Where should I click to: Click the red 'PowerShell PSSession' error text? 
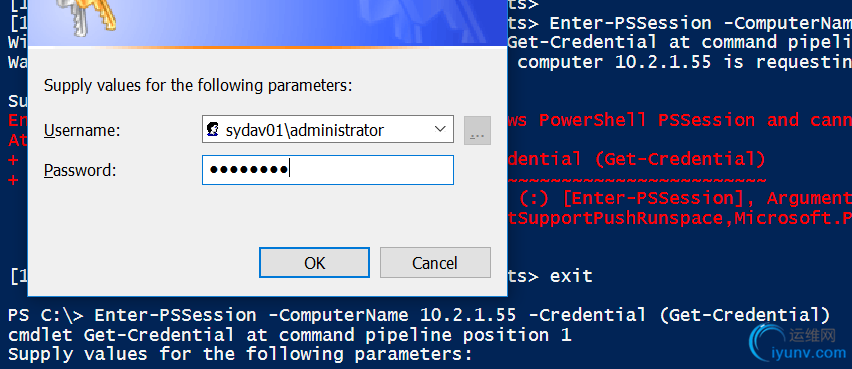[x=646, y=120]
